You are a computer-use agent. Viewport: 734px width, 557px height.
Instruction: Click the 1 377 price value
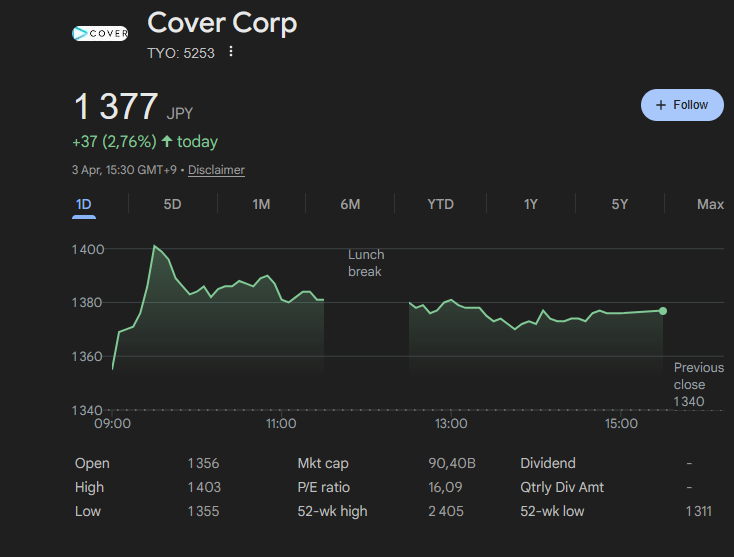(x=116, y=106)
